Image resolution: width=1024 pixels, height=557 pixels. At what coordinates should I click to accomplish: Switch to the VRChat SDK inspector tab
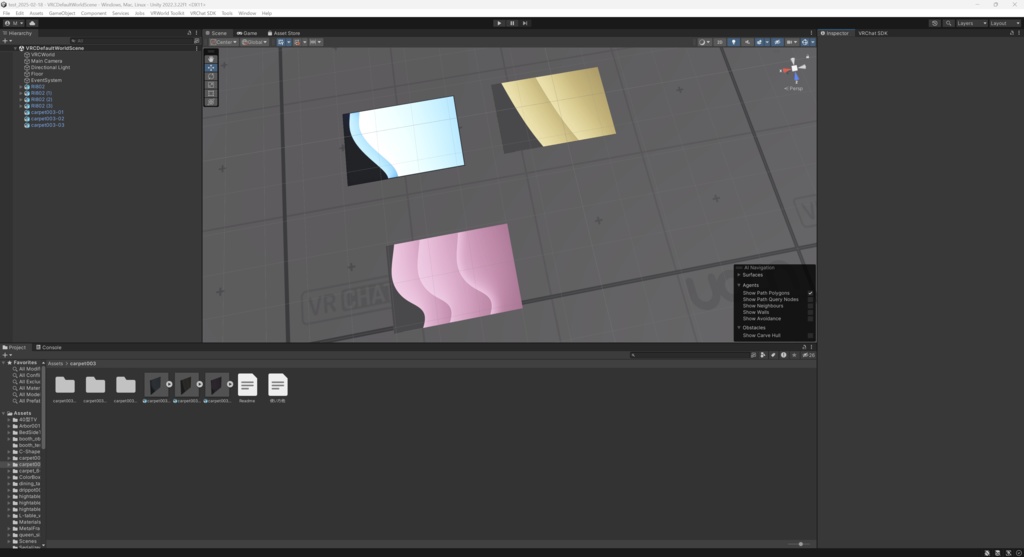tap(872, 33)
